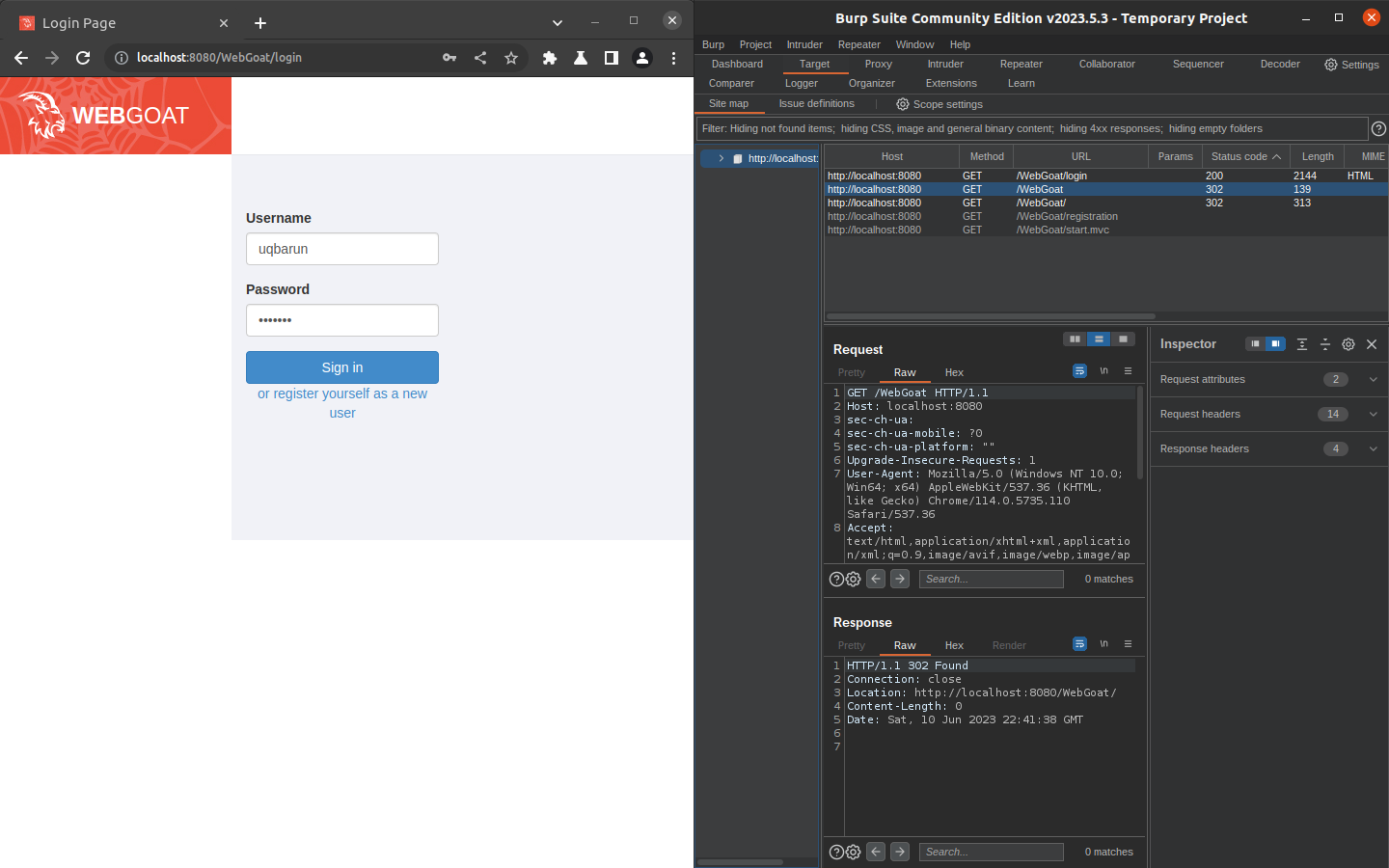Screen dimensions: 1389x868
Task: Go to next match in Request search
Action: (899, 579)
